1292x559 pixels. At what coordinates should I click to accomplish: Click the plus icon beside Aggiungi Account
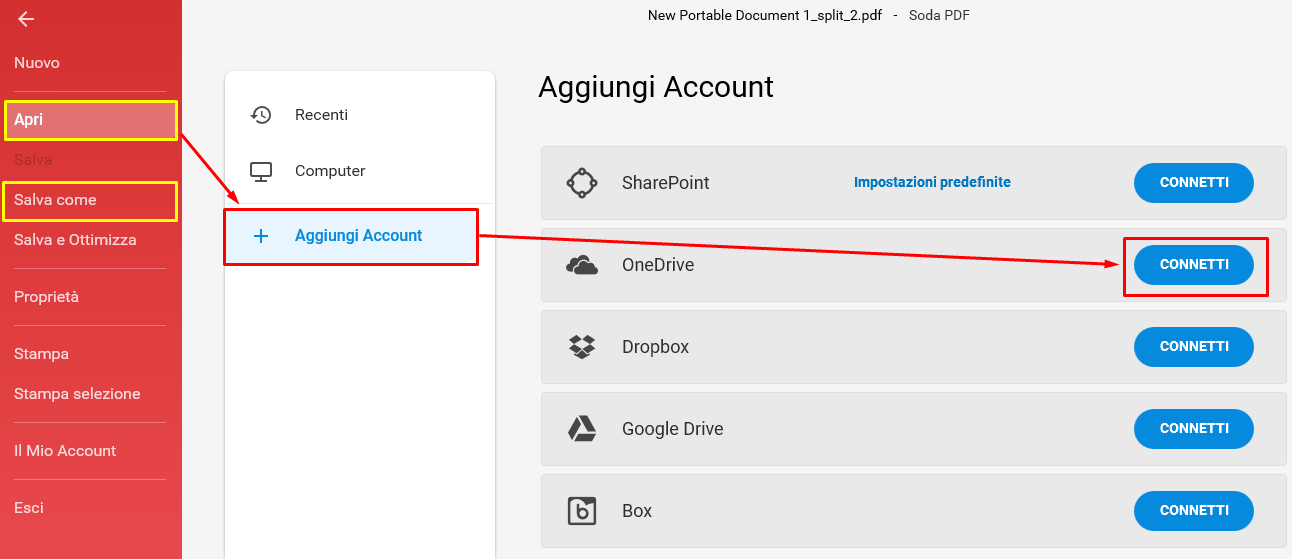coord(261,236)
